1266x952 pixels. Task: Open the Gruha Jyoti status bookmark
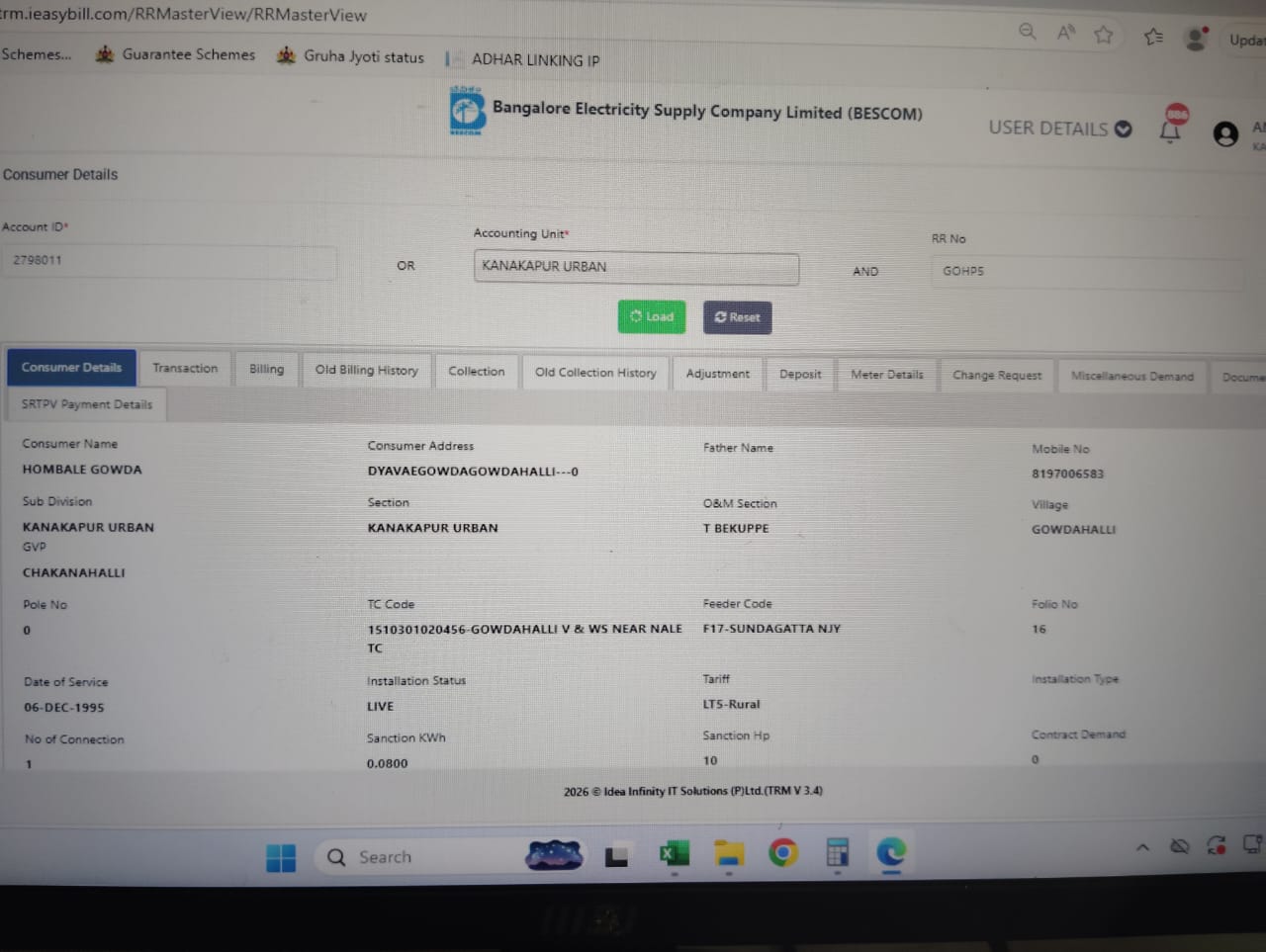351,56
